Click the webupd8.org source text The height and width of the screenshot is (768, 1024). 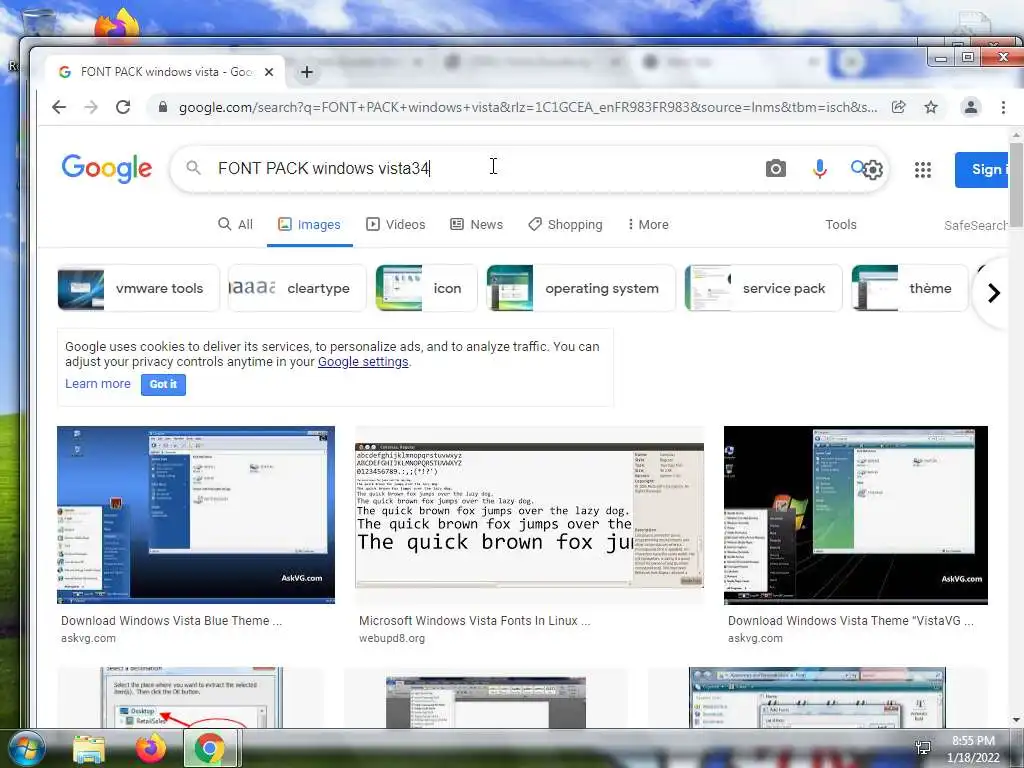[392, 638]
